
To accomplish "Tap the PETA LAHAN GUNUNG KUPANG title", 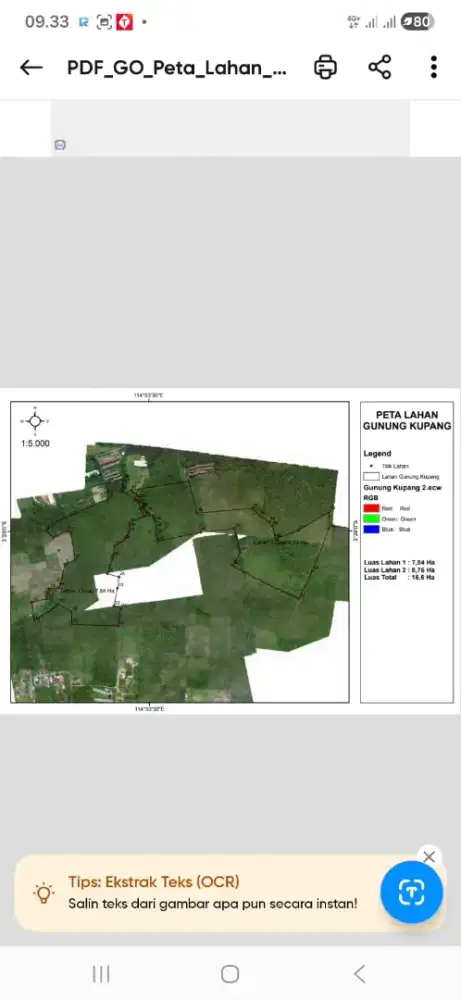I will [x=407, y=420].
